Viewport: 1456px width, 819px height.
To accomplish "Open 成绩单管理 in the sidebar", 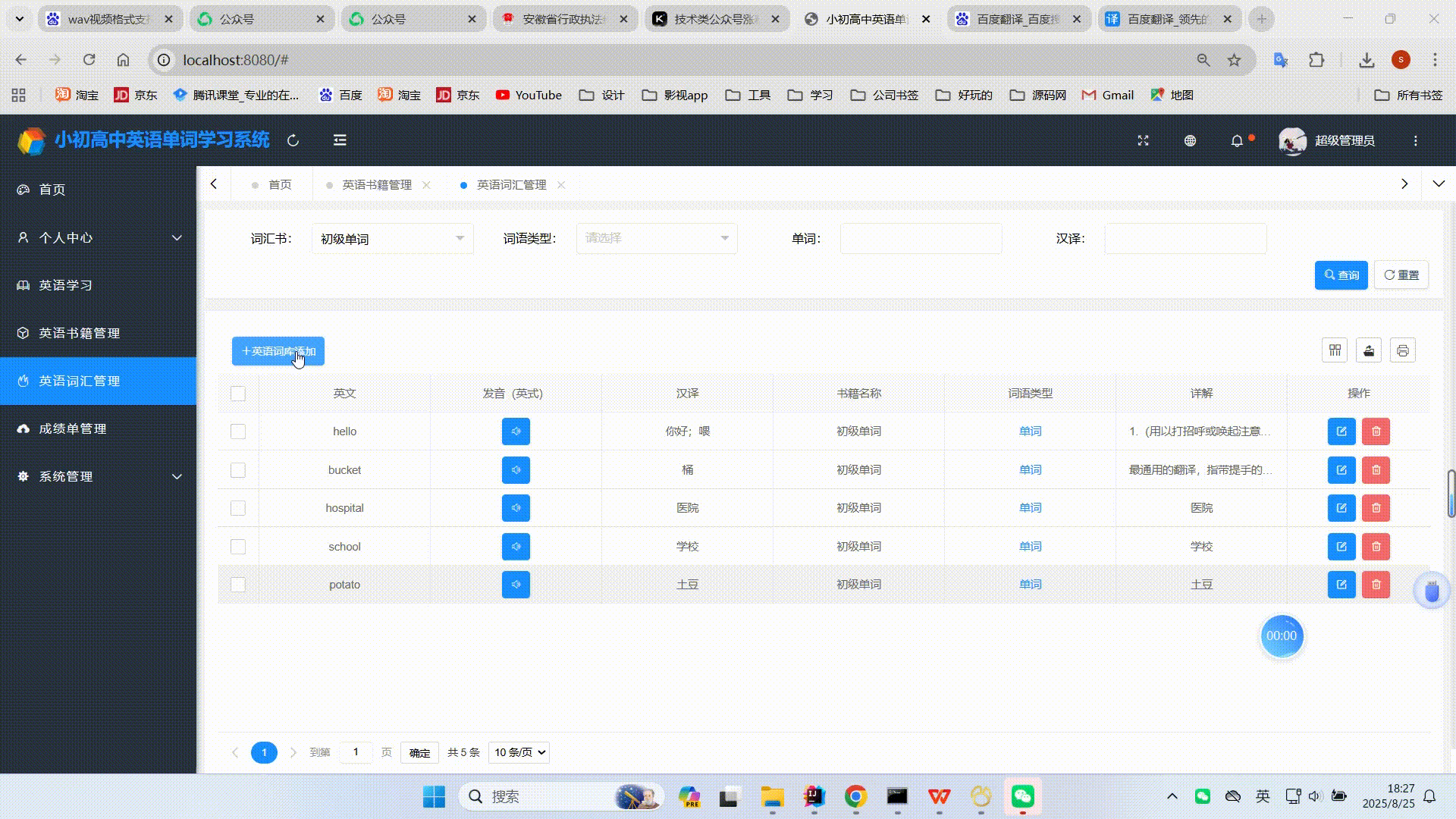I will (99, 428).
